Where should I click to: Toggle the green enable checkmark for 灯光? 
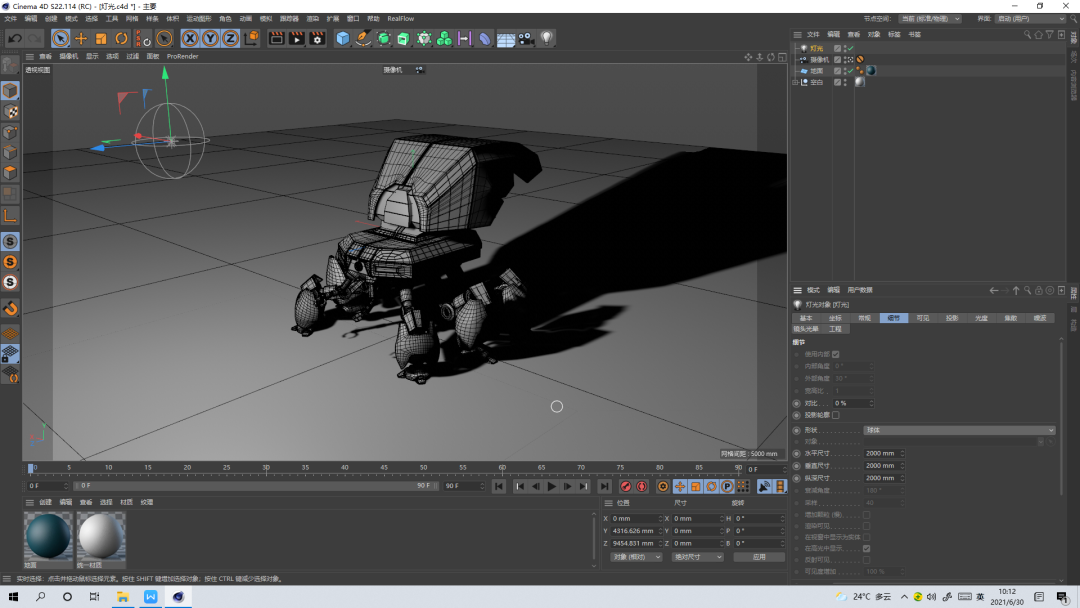click(851, 48)
